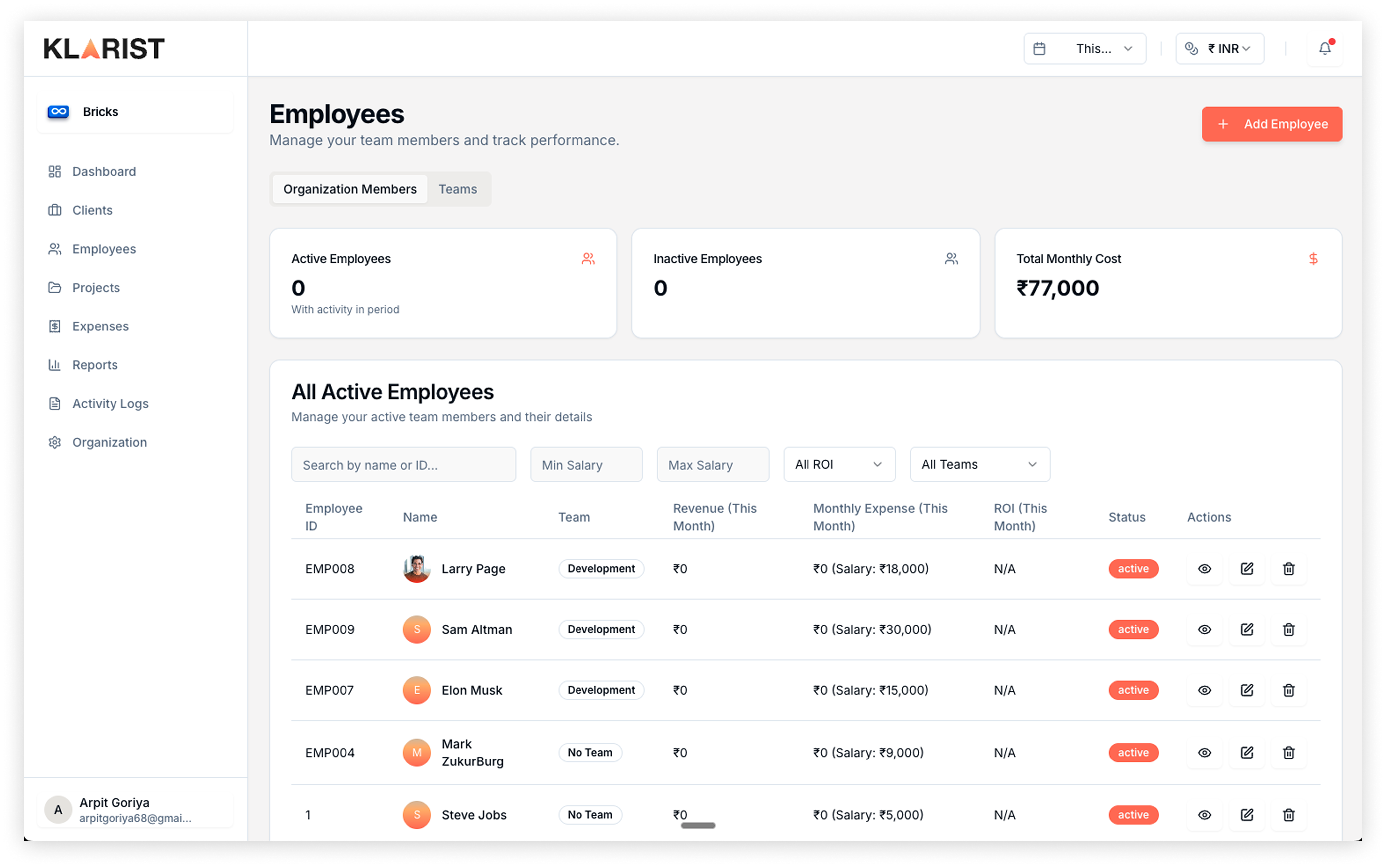Click the Inactive Employees people icon
Image resolution: width=1386 pixels, height=868 pixels.
click(951, 259)
